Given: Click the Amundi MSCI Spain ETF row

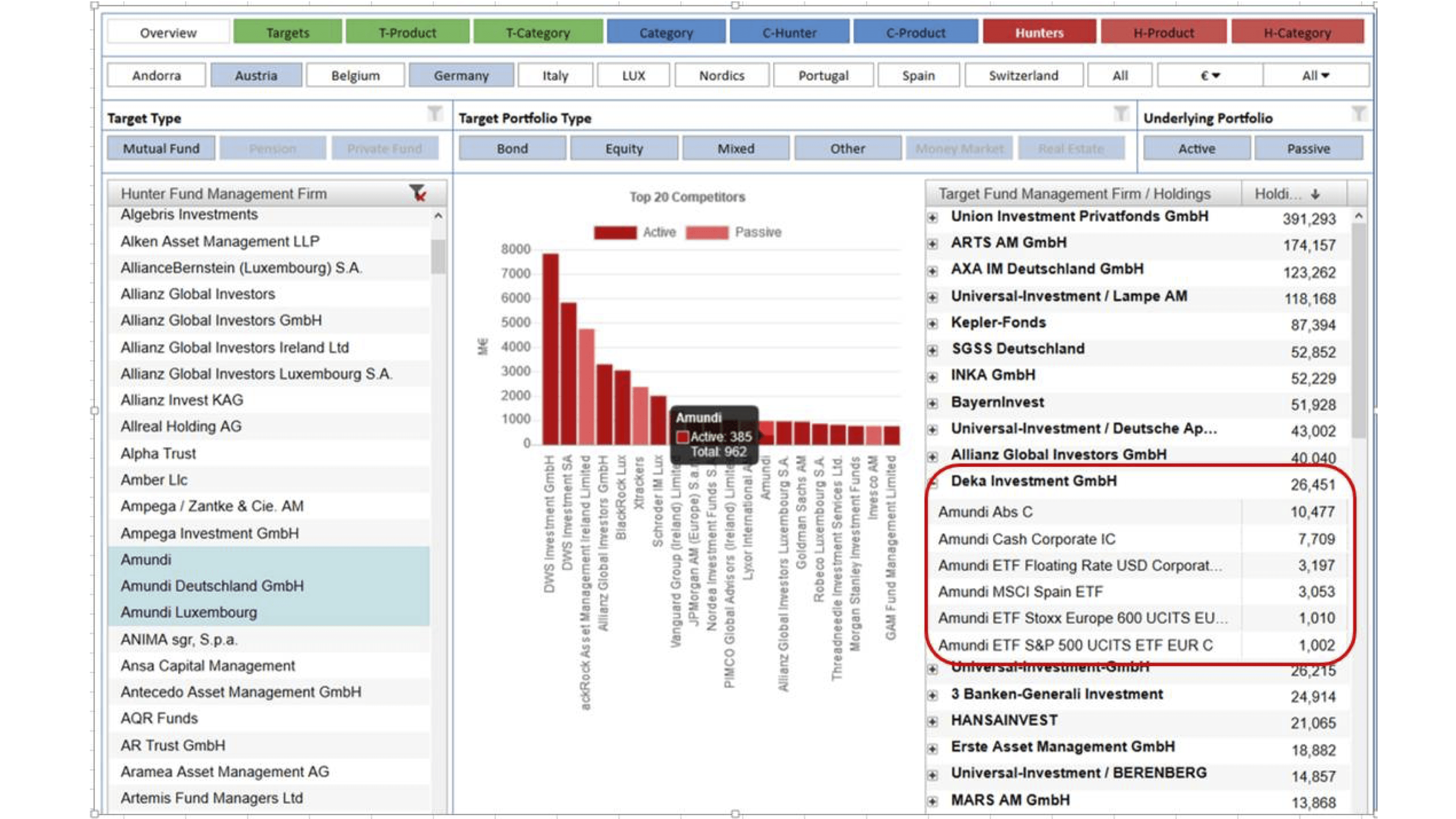Looking at the screenshot, I should [x=1138, y=592].
